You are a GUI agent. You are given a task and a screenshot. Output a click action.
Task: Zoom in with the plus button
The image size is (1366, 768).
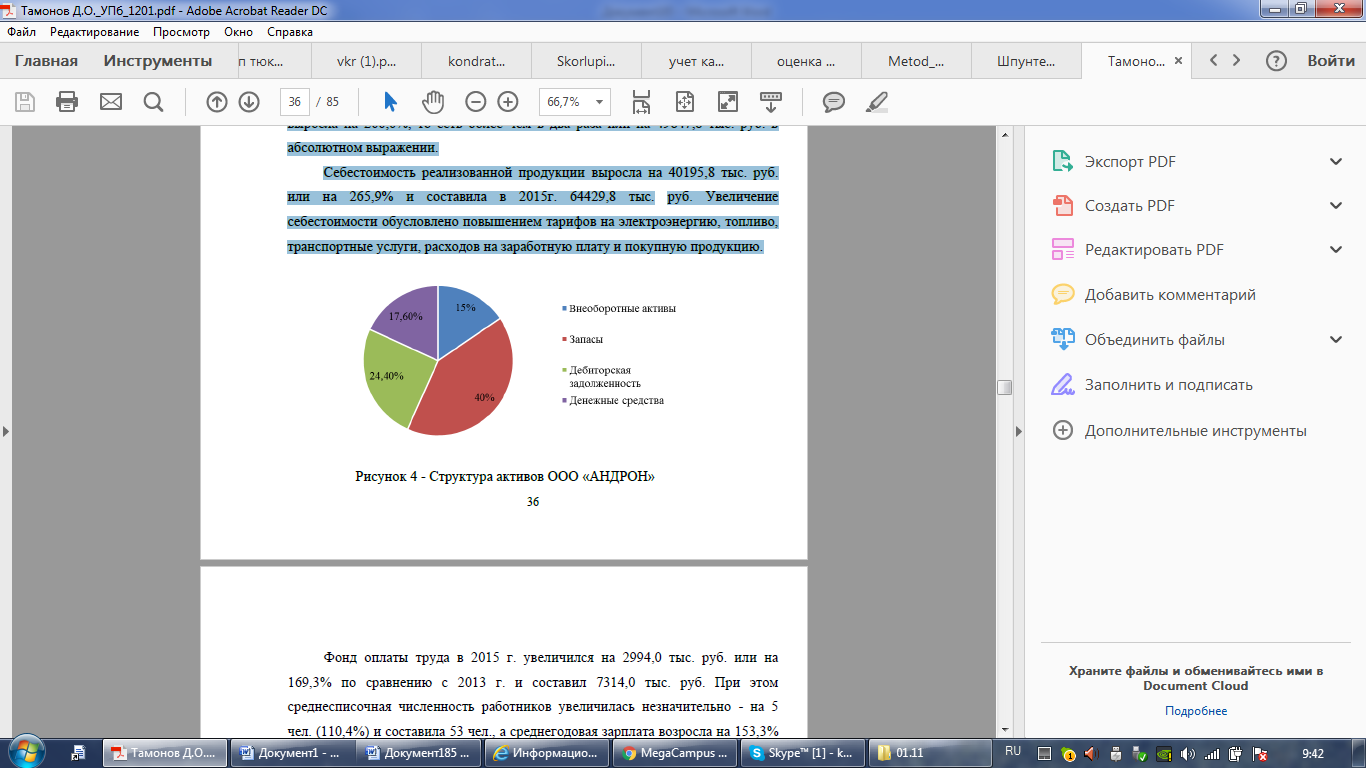tap(508, 102)
